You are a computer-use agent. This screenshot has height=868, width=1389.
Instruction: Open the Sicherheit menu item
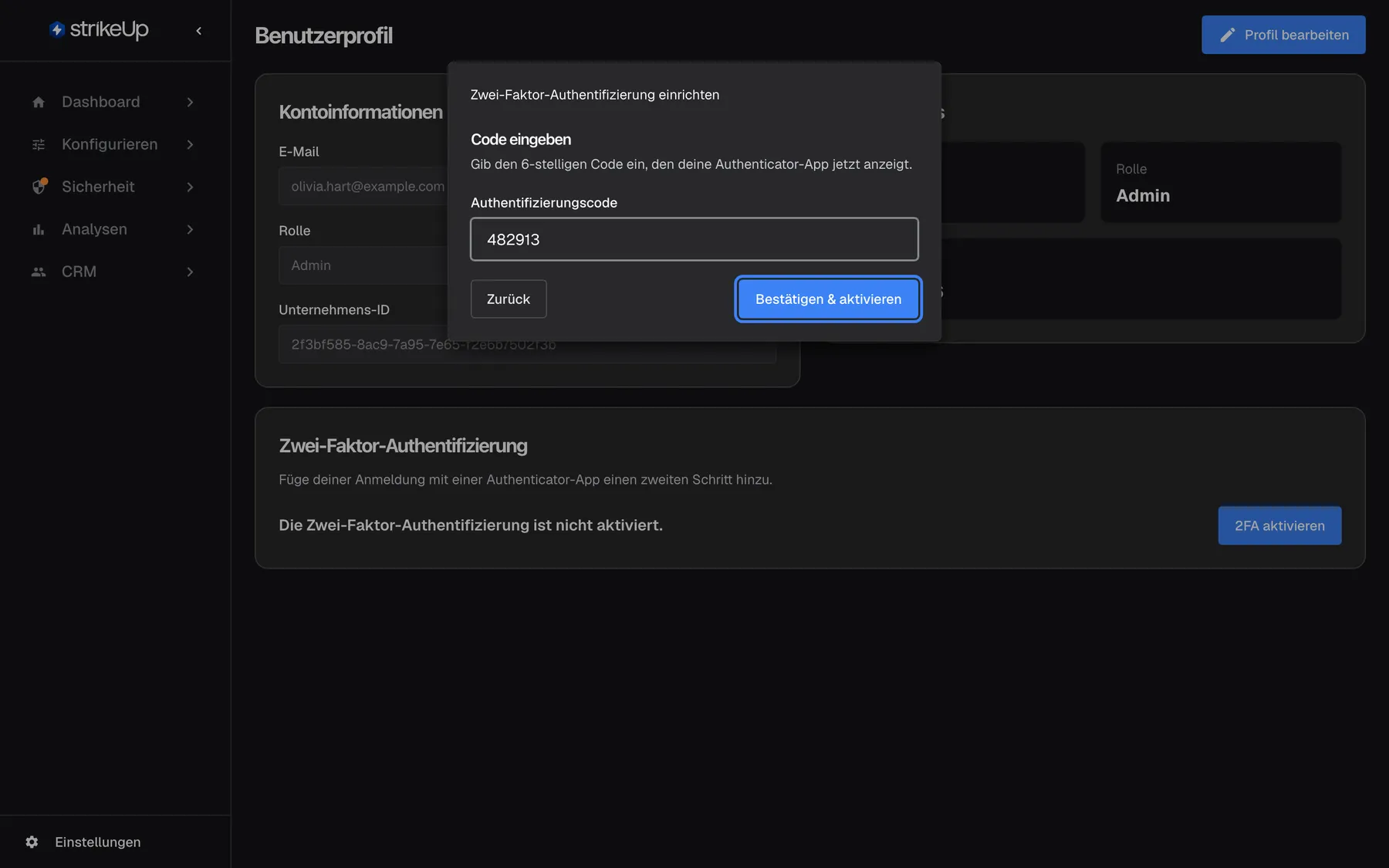pos(114,187)
